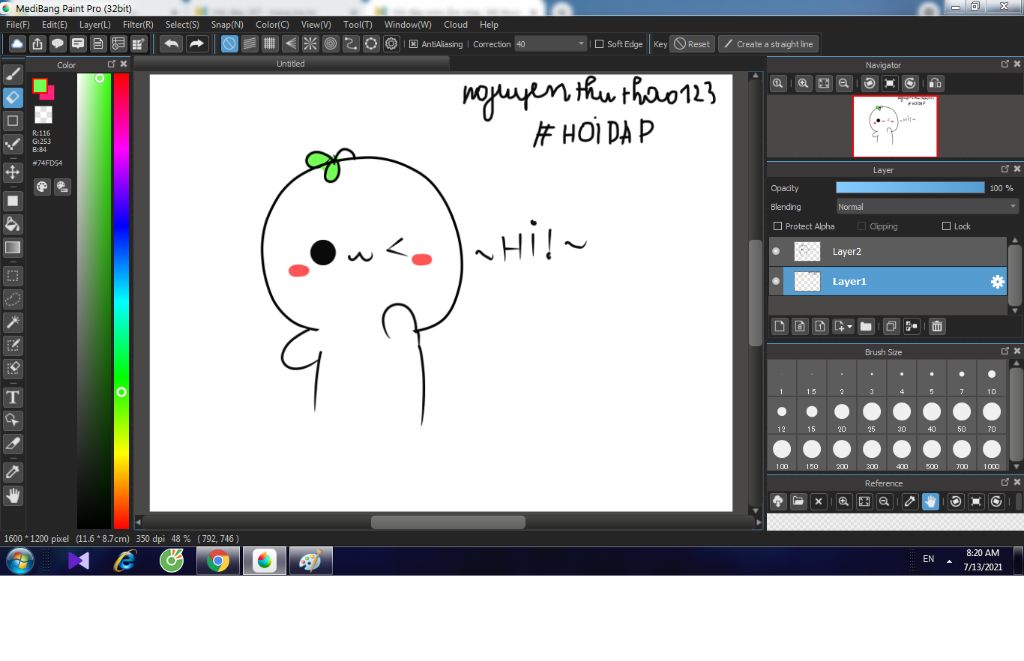The image size is (1024, 661).
Task: Select the Bucket fill tool
Action: tap(12, 224)
